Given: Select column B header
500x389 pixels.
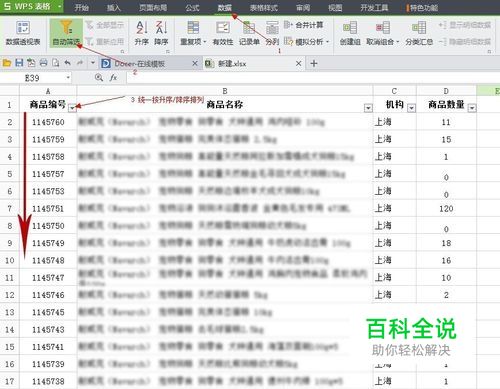Looking at the screenshot, I should 225,91.
